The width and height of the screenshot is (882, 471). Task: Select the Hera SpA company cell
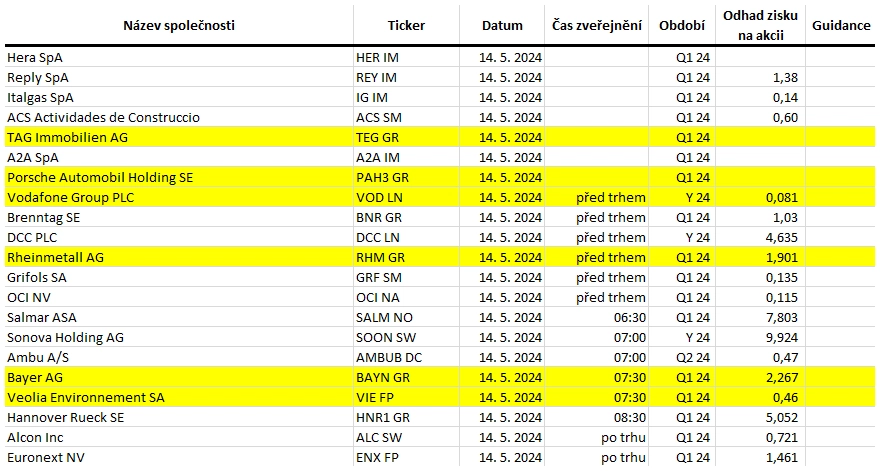pos(179,57)
